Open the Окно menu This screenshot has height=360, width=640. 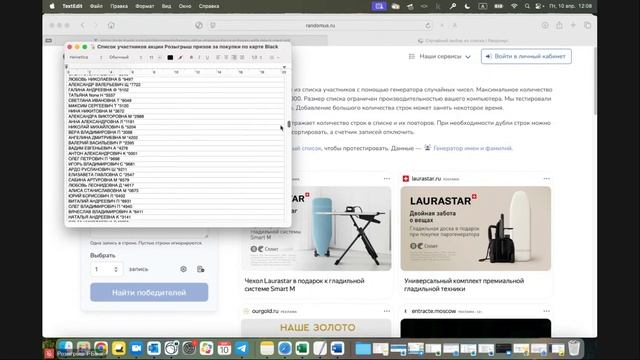click(x=185, y=6)
